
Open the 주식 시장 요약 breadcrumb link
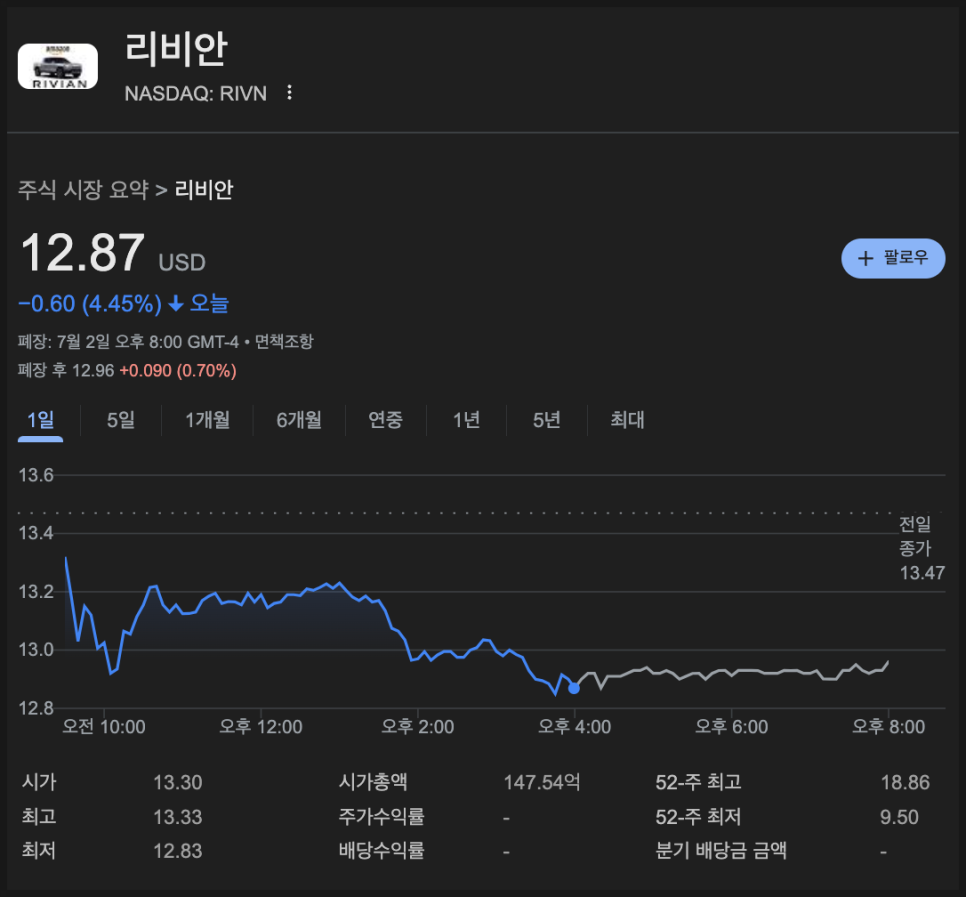point(83,190)
